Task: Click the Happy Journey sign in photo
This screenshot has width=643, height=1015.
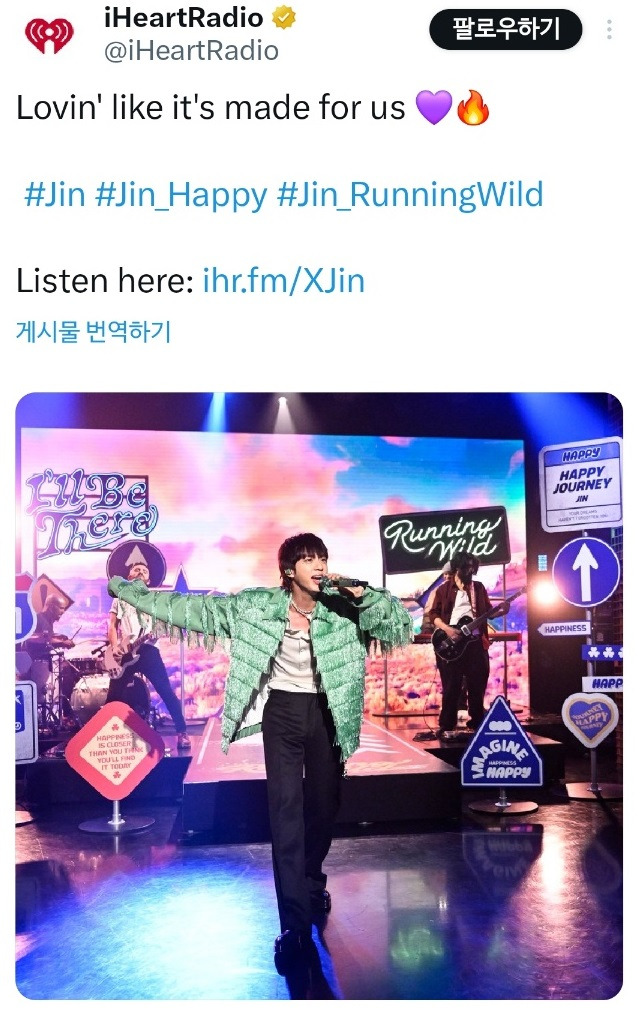Action: coord(581,483)
